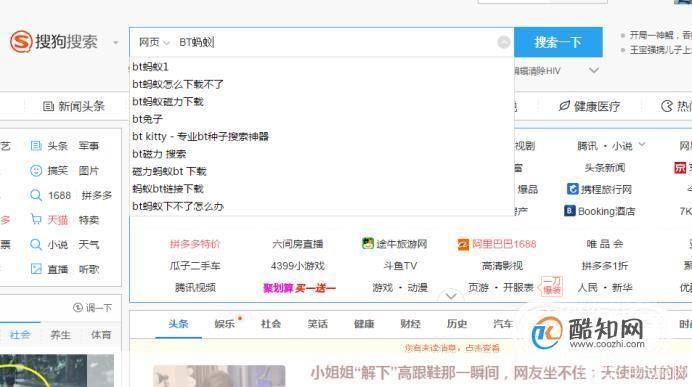Image resolution: width=692 pixels, height=387 pixels.
Task: Open the 唯品会 link
Action: click(x=605, y=244)
